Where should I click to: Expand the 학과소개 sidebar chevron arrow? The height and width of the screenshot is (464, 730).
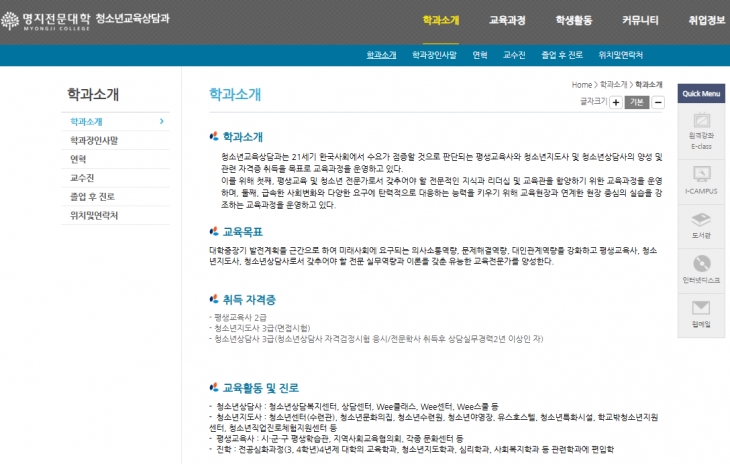point(162,122)
